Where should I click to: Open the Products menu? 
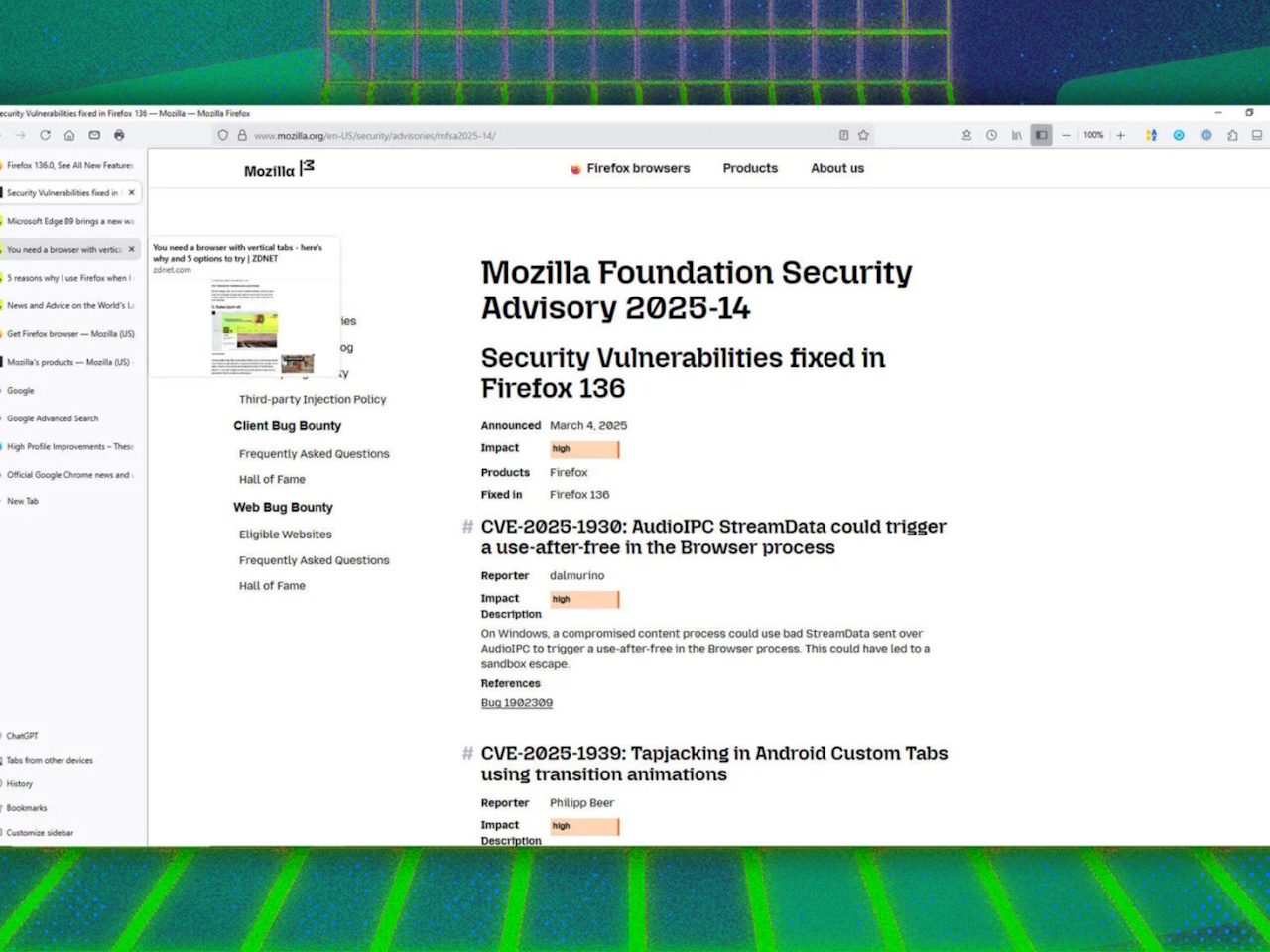(750, 168)
